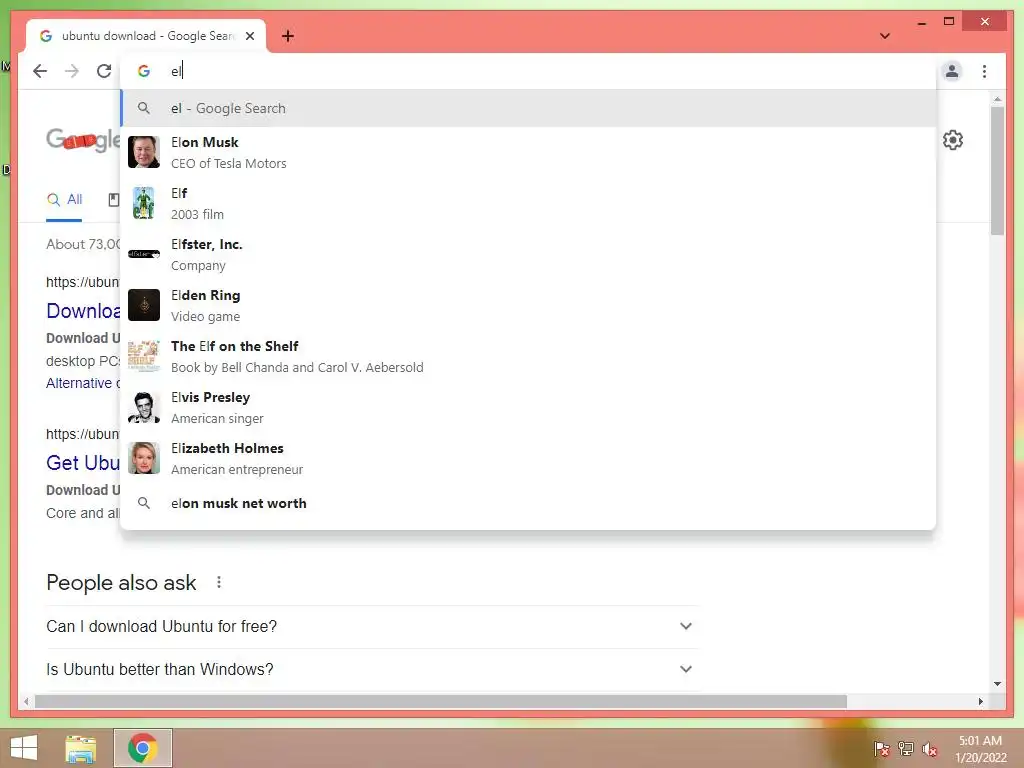Click the Google icon in address bar
Viewport: 1024px width, 768px height.
pos(144,71)
